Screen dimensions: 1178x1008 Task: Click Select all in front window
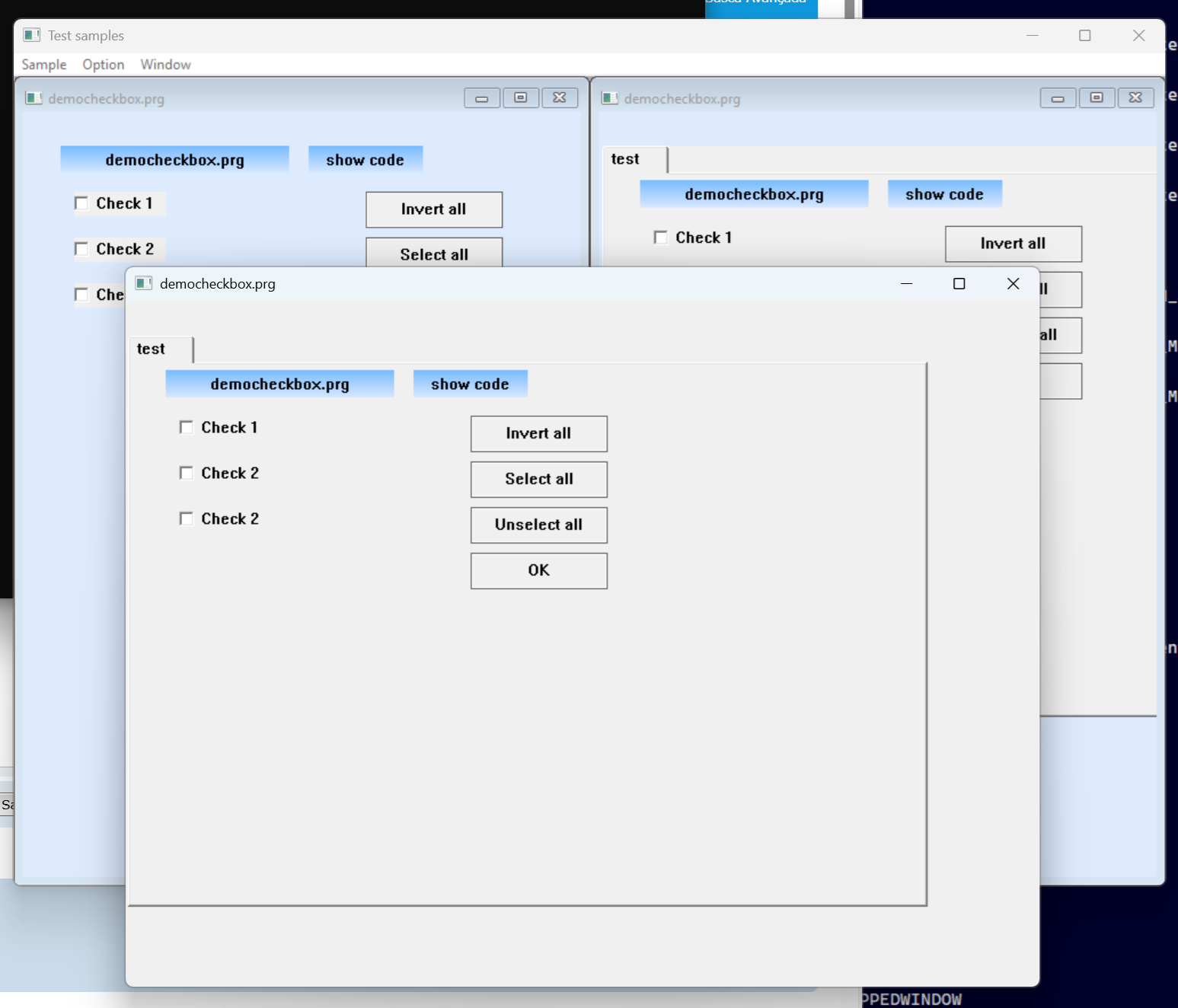[x=538, y=480]
